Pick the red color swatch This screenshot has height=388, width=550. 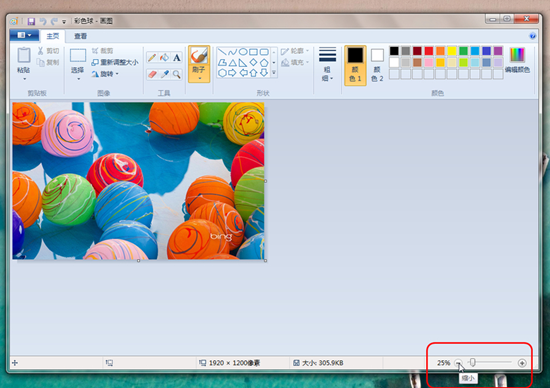[x=429, y=51]
